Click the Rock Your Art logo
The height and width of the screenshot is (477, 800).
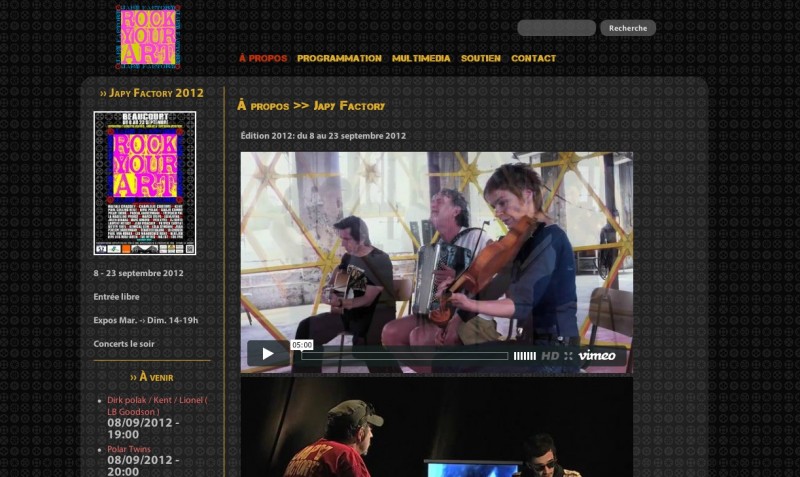pyautogui.click(x=147, y=37)
